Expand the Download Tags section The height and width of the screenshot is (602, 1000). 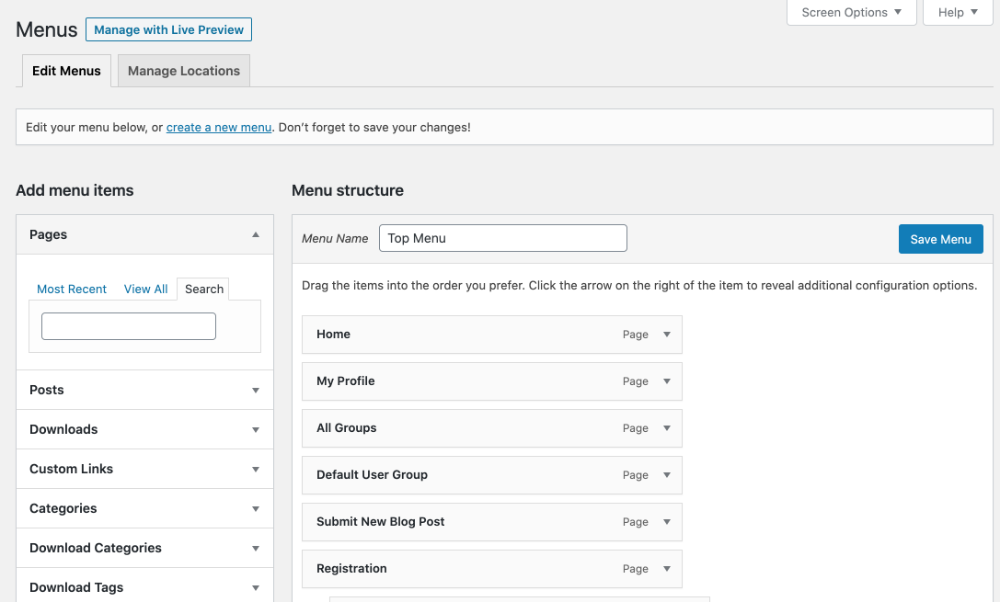(255, 588)
